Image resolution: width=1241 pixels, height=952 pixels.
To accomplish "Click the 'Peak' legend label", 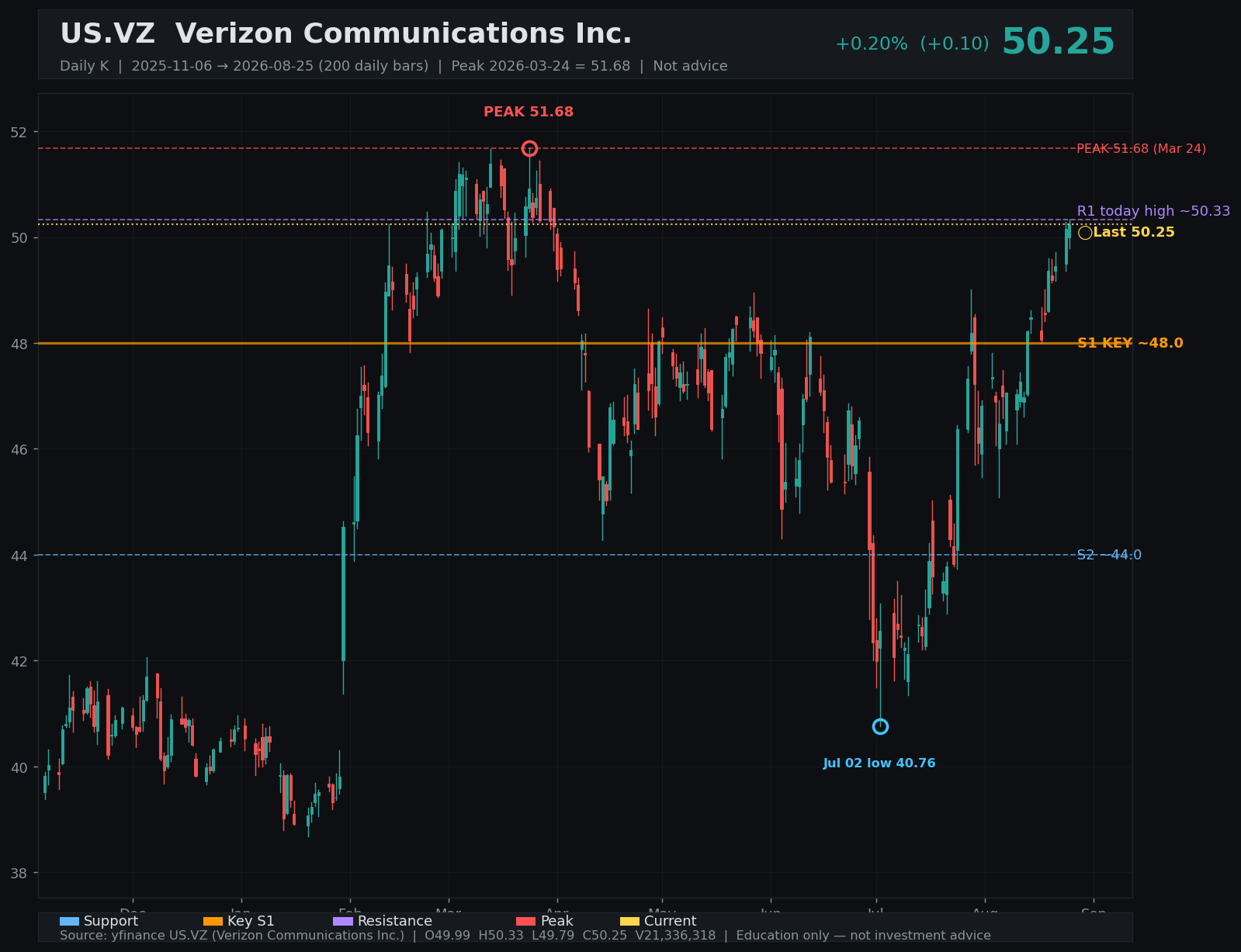I will click(556, 921).
